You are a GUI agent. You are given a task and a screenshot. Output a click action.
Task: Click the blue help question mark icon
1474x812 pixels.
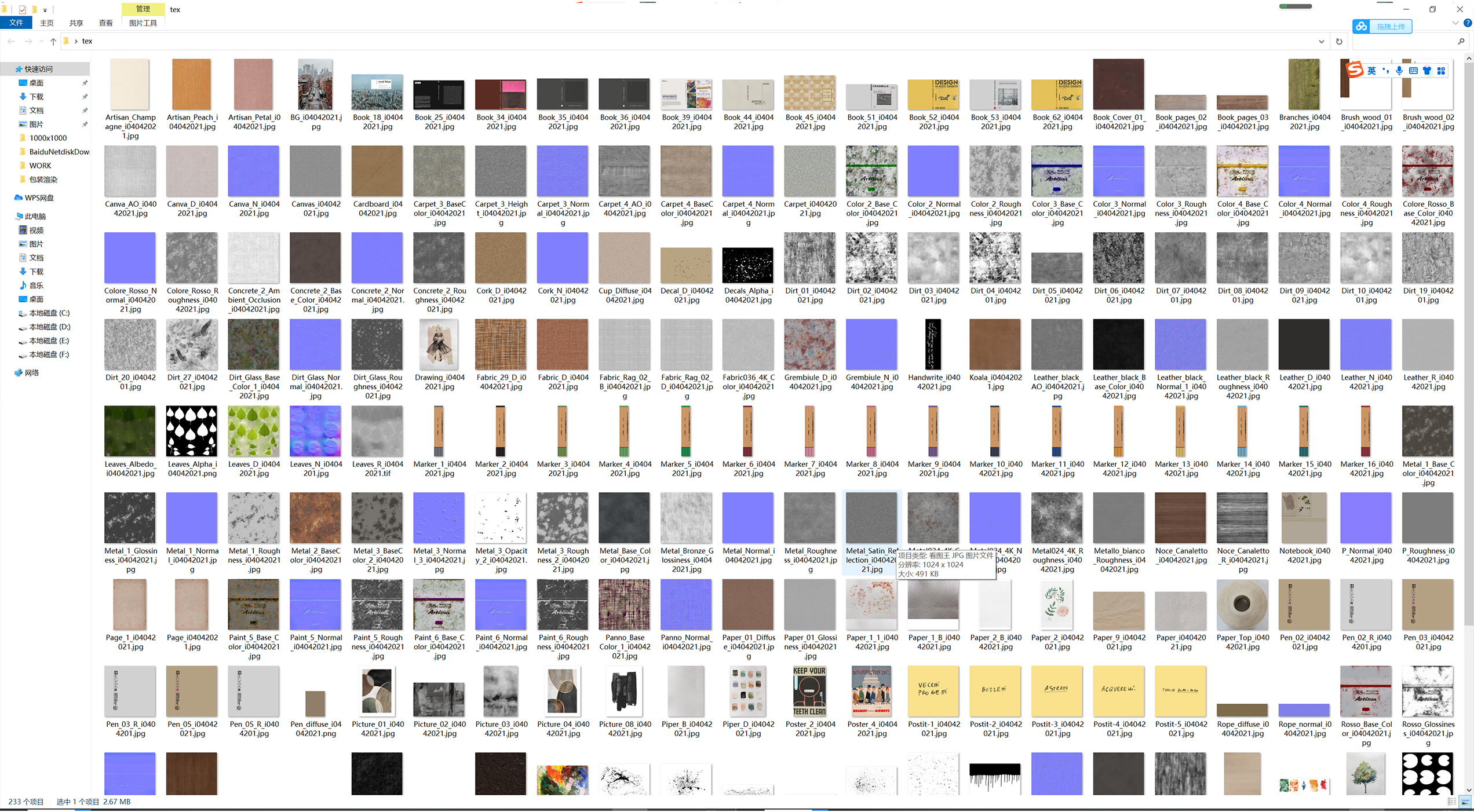click(x=1468, y=23)
